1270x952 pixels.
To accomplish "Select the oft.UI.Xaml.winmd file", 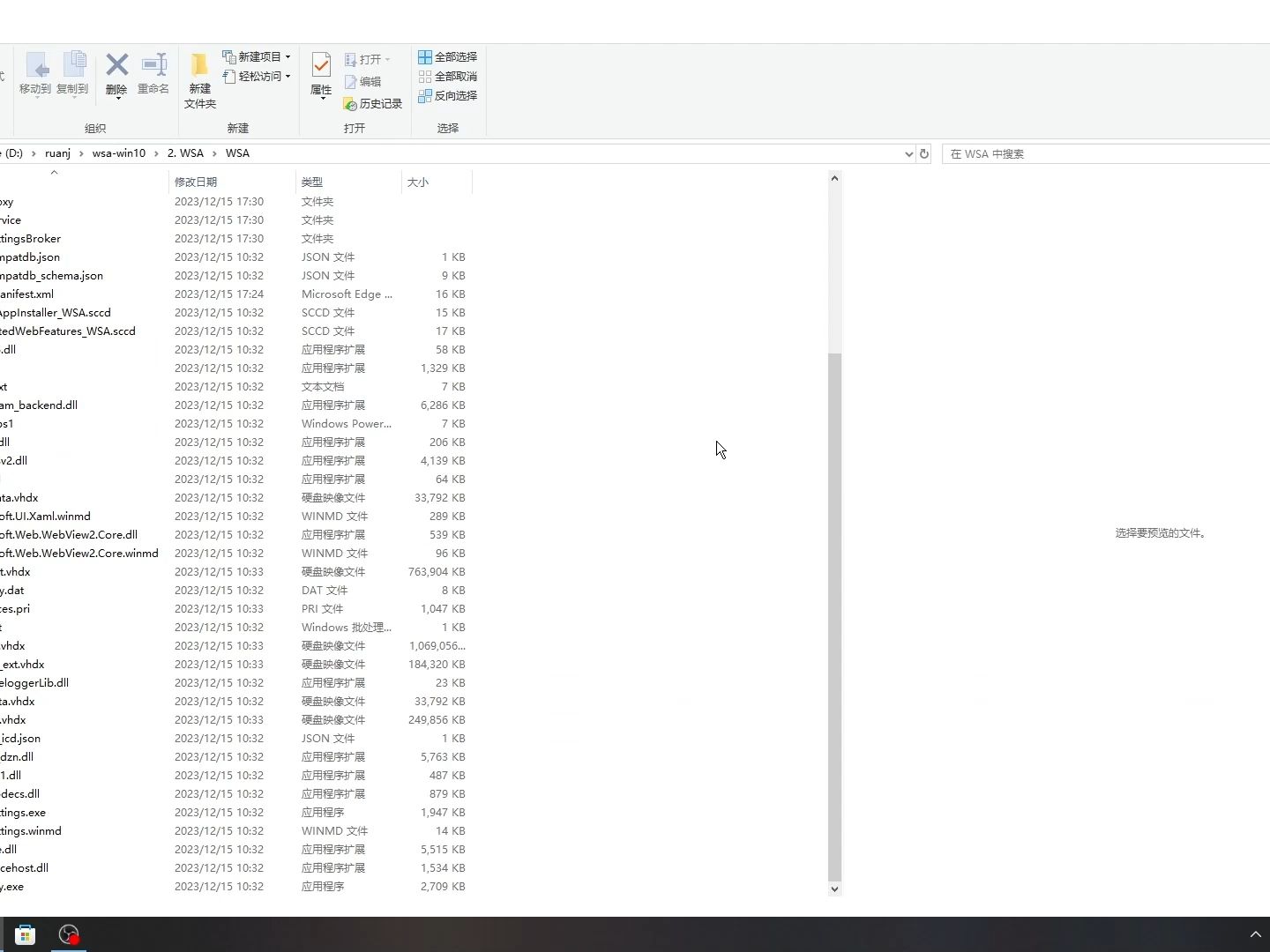I will click(x=234, y=517).
